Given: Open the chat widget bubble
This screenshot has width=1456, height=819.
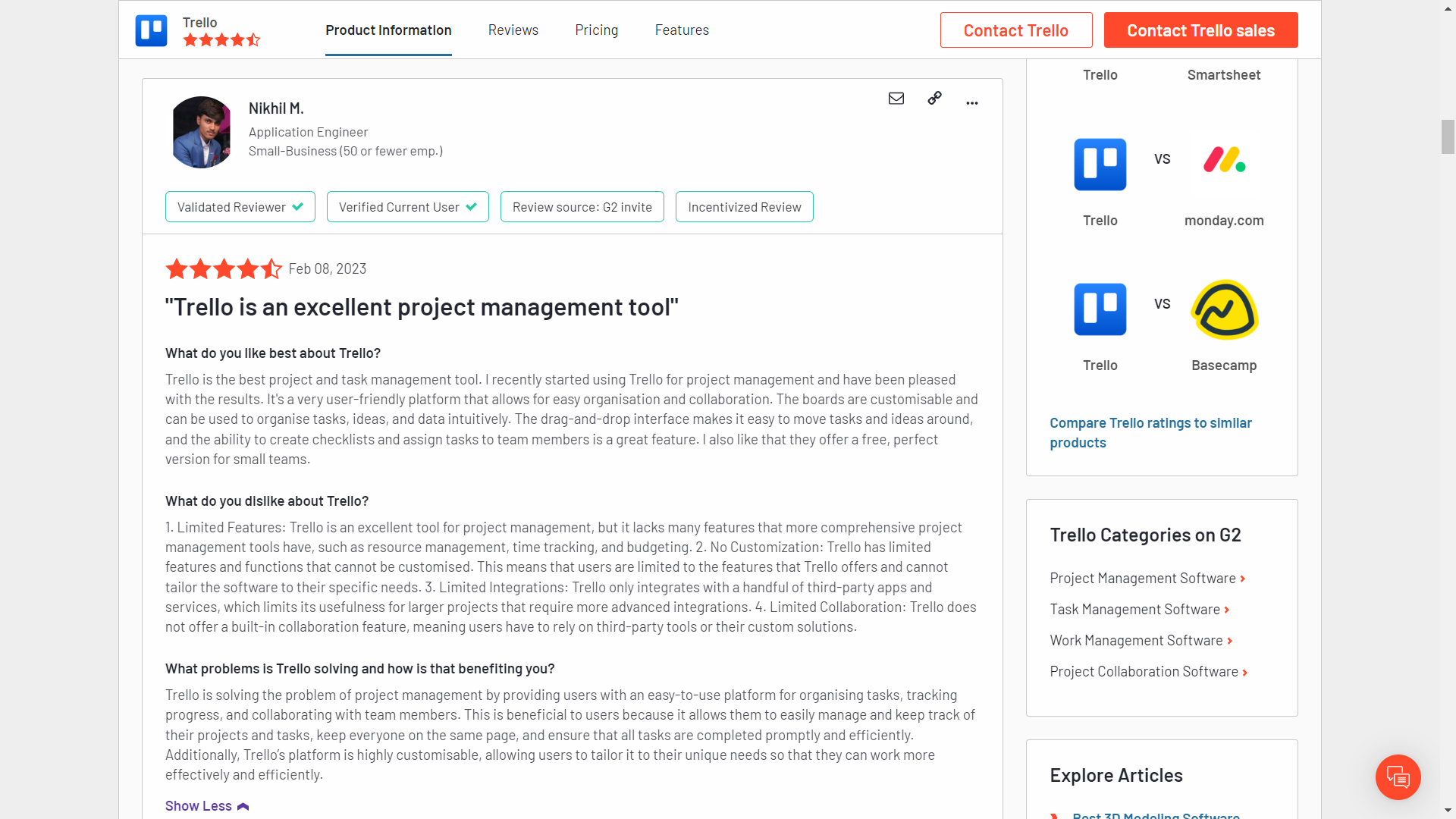Looking at the screenshot, I should (1398, 777).
